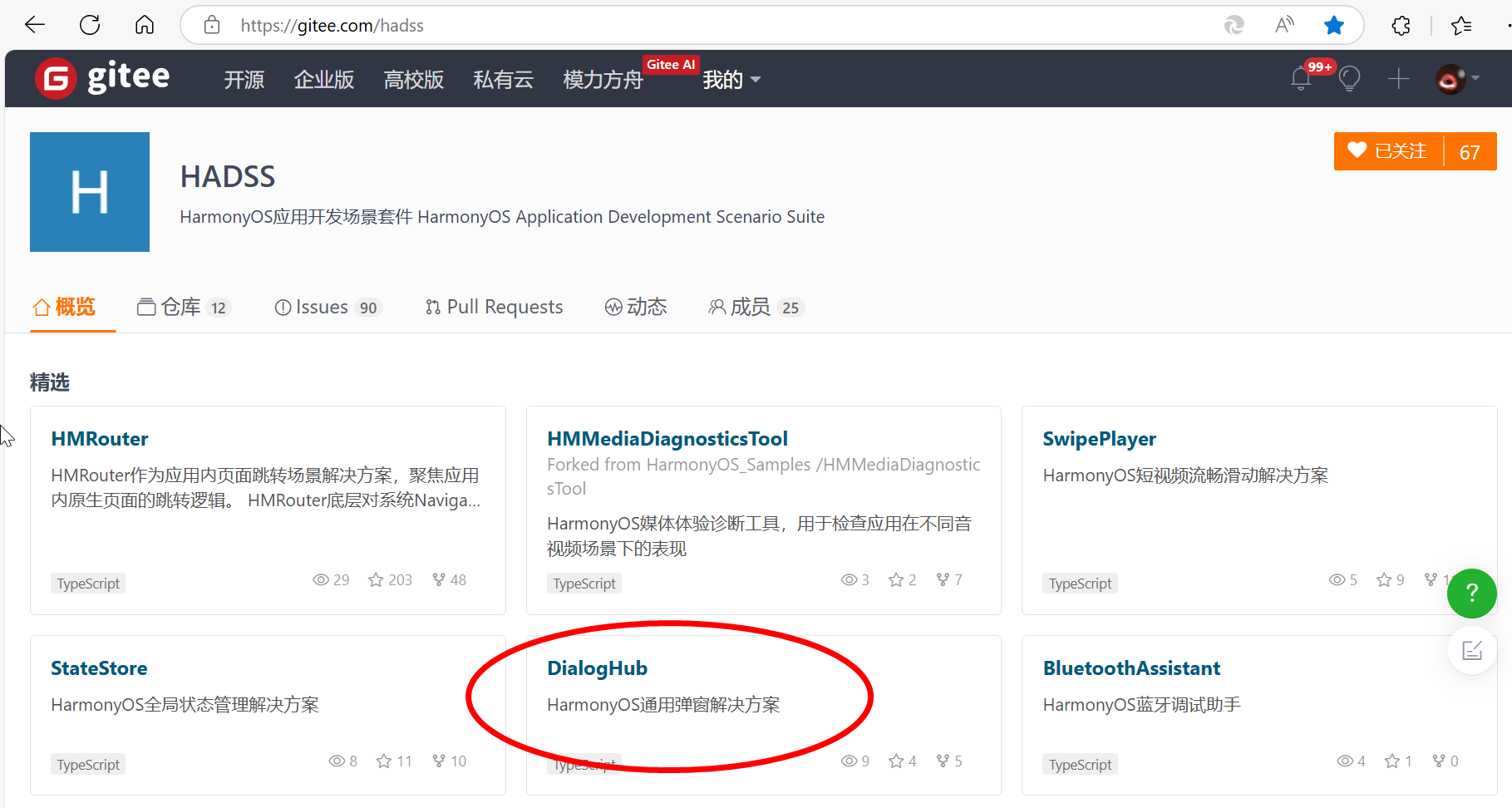The height and width of the screenshot is (808, 1512).
Task: Click the star icon on HMRouter card
Action: coord(377,579)
